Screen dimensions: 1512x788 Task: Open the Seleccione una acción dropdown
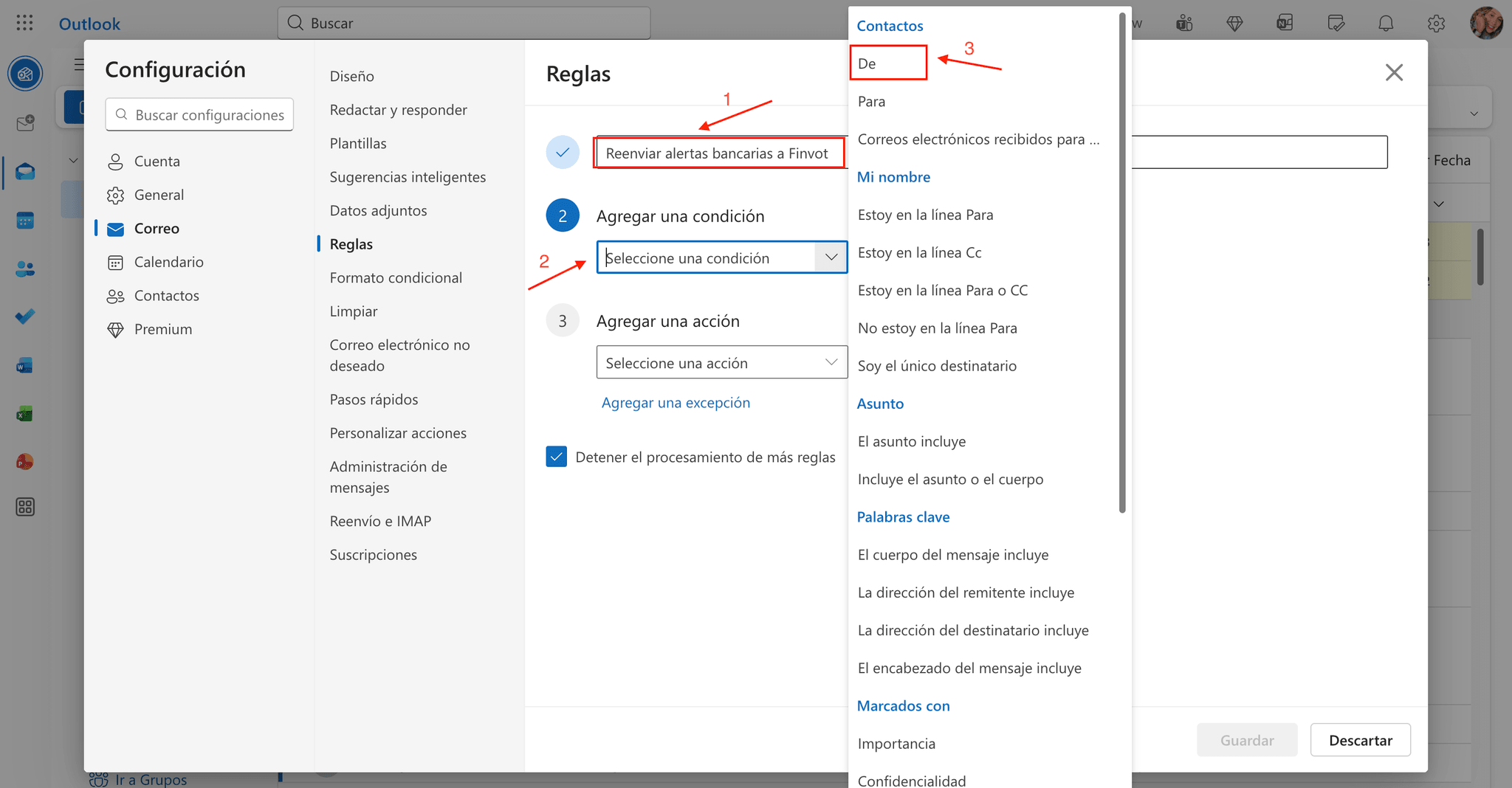(x=721, y=362)
